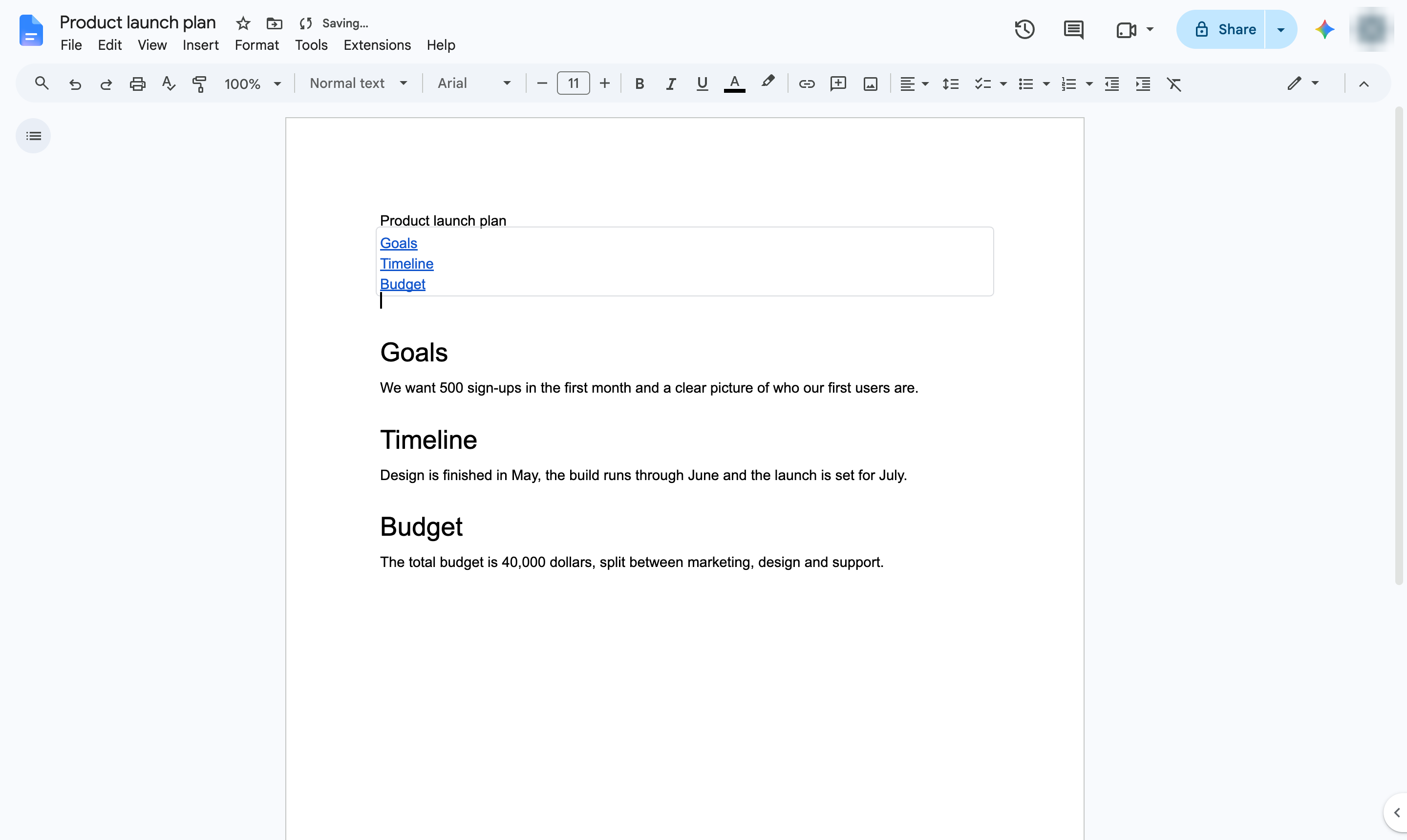Open the Extensions menu
This screenshot has height=840, width=1407.
377,45
